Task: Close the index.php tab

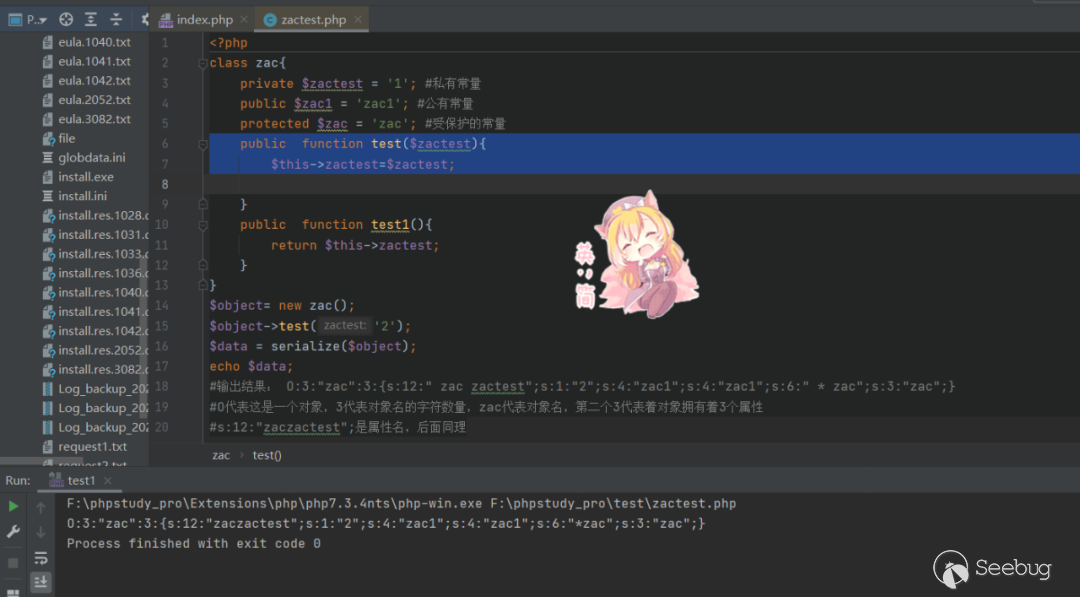Action: pyautogui.click(x=244, y=20)
